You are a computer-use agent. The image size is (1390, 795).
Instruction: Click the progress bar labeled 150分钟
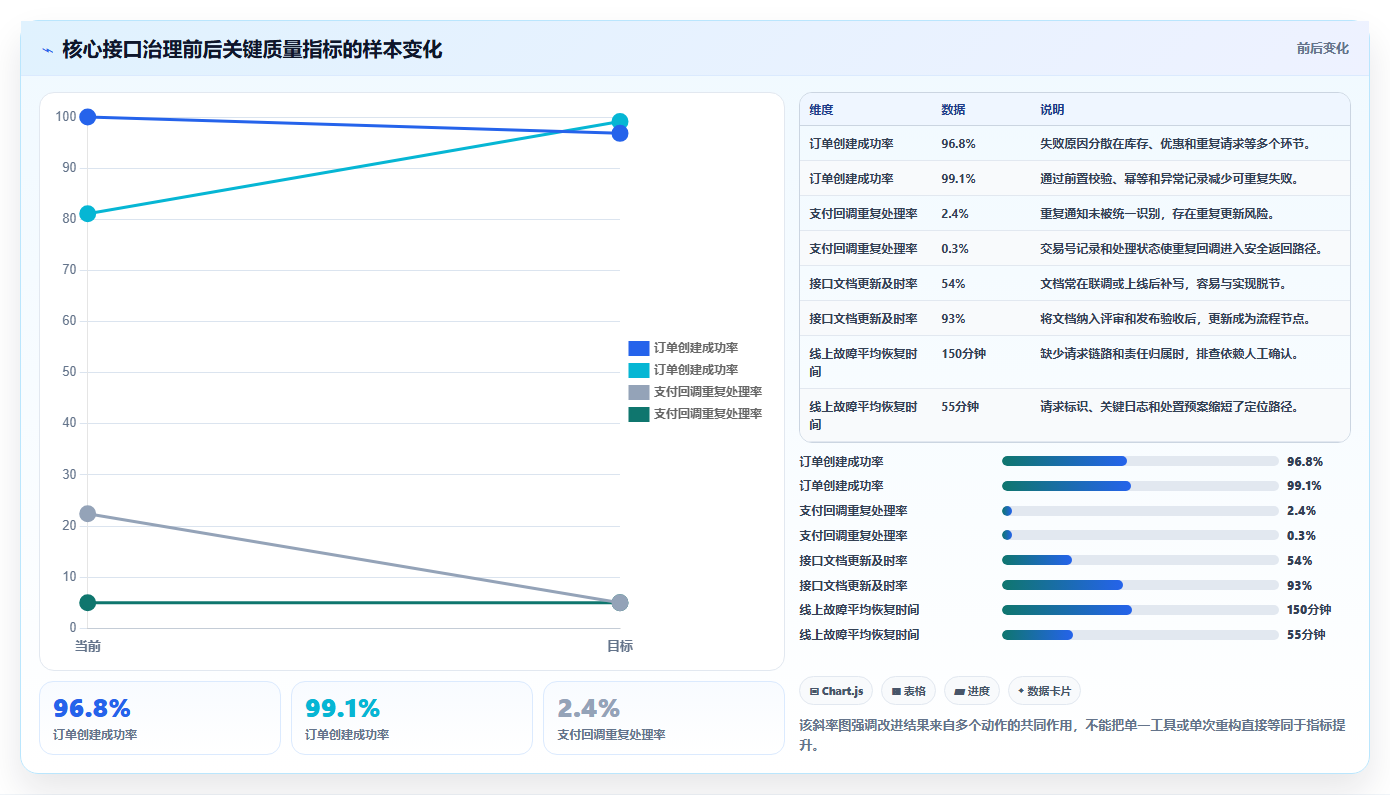coord(1140,610)
